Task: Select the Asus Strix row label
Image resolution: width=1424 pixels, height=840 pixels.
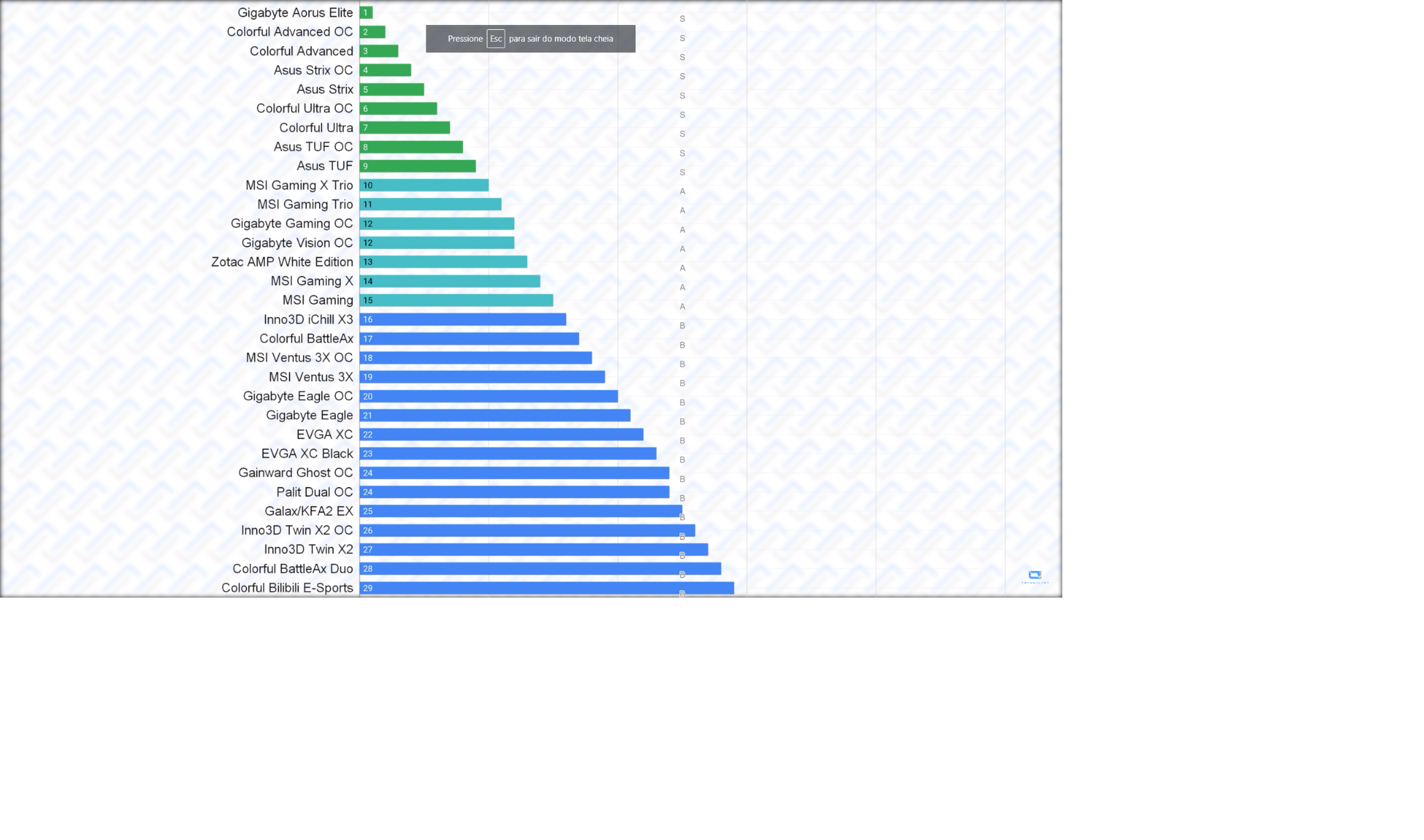Action: coord(325,90)
